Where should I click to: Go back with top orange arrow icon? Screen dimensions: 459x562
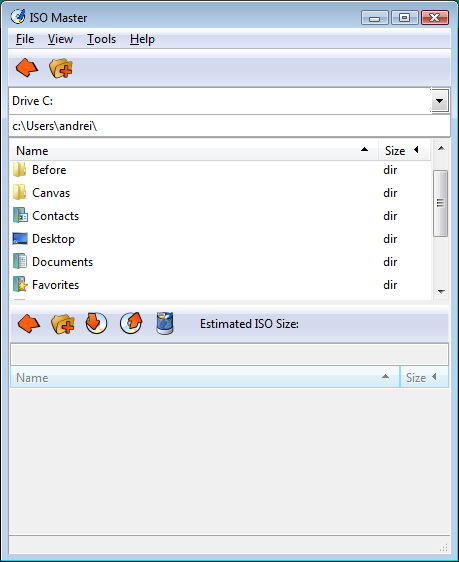coord(27,68)
